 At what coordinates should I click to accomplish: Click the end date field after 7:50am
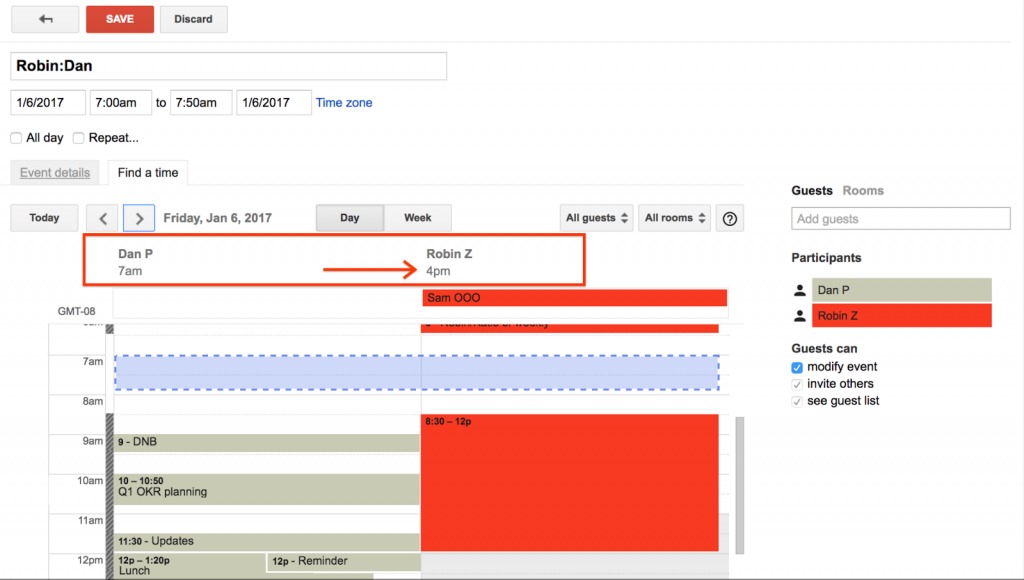pyautogui.click(x=274, y=103)
